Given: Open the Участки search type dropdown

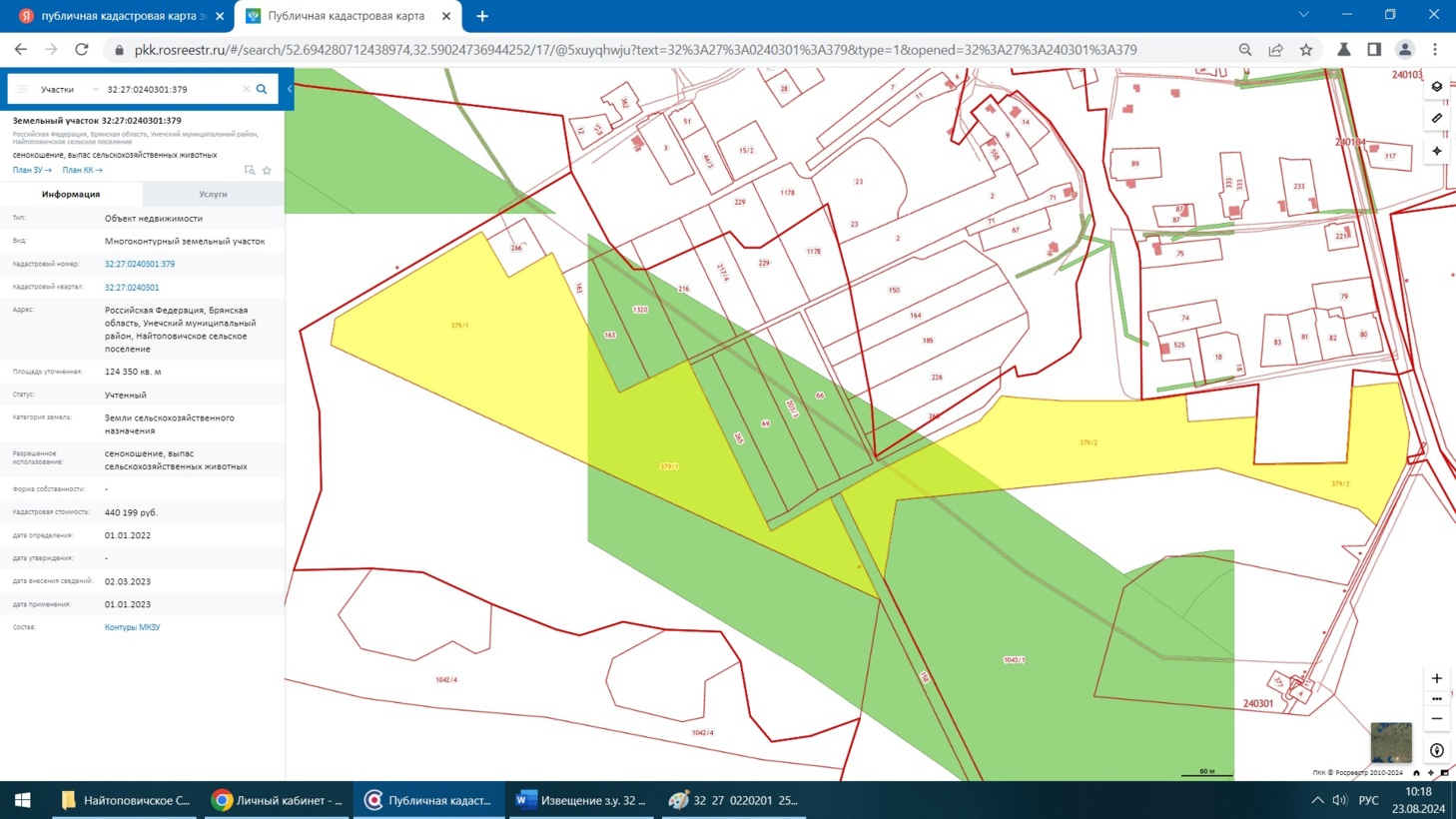Looking at the screenshot, I should pyautogui.click(x=68, y=89).
